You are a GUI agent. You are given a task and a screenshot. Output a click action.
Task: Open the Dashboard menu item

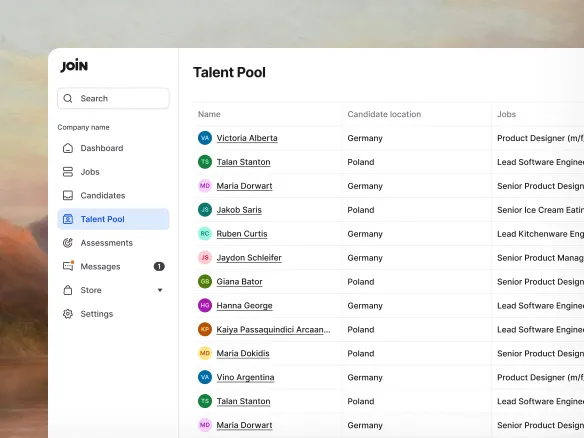tap(113, 148)
